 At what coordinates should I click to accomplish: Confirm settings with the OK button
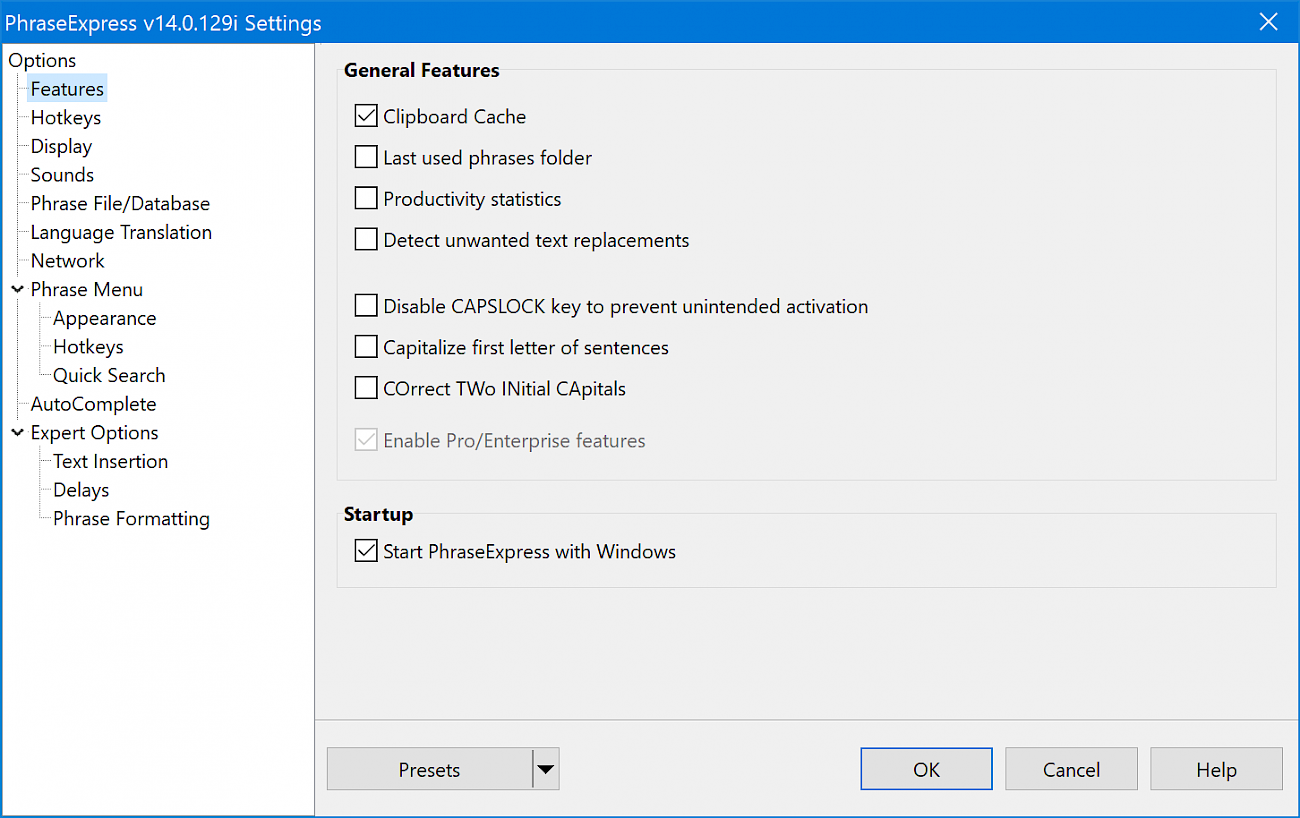point(926,769)
